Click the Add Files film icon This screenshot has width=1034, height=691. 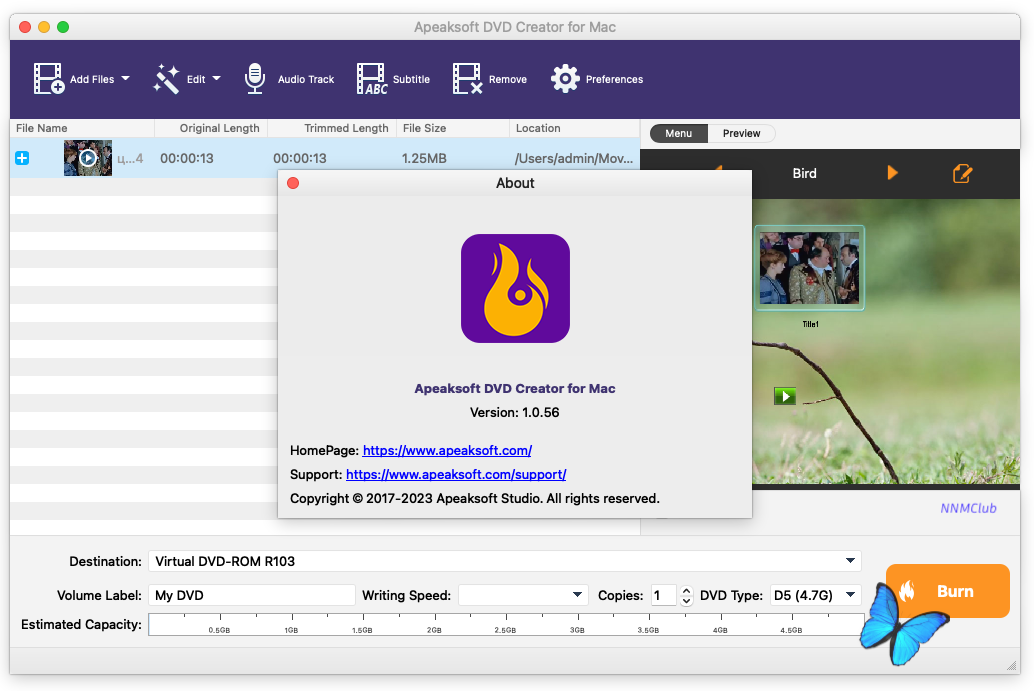pyautogui.click(x=49, y=79)
